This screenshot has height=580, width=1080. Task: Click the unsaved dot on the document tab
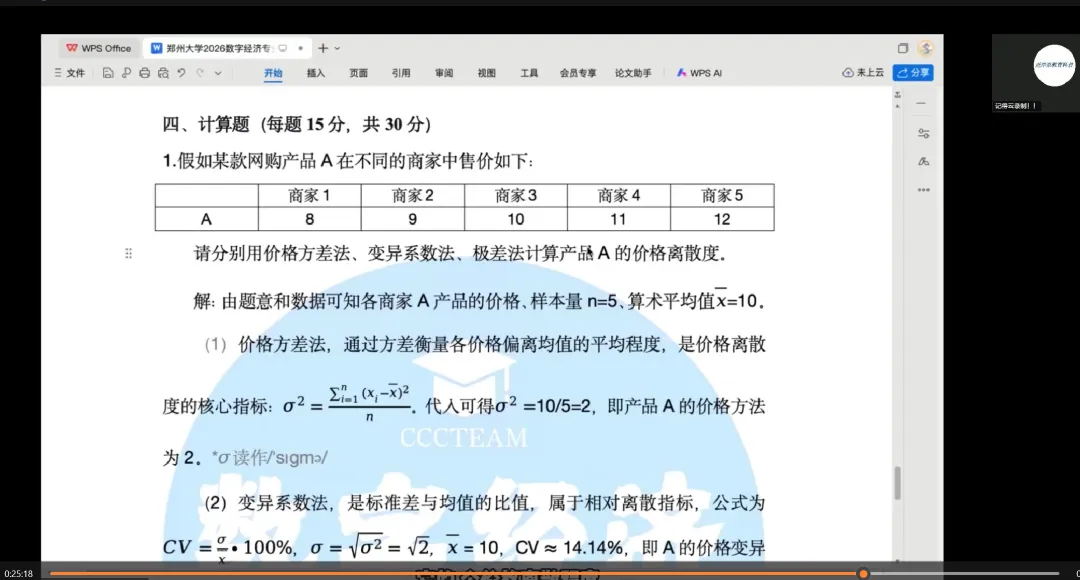pyautogui.click(x=300, y=48)
